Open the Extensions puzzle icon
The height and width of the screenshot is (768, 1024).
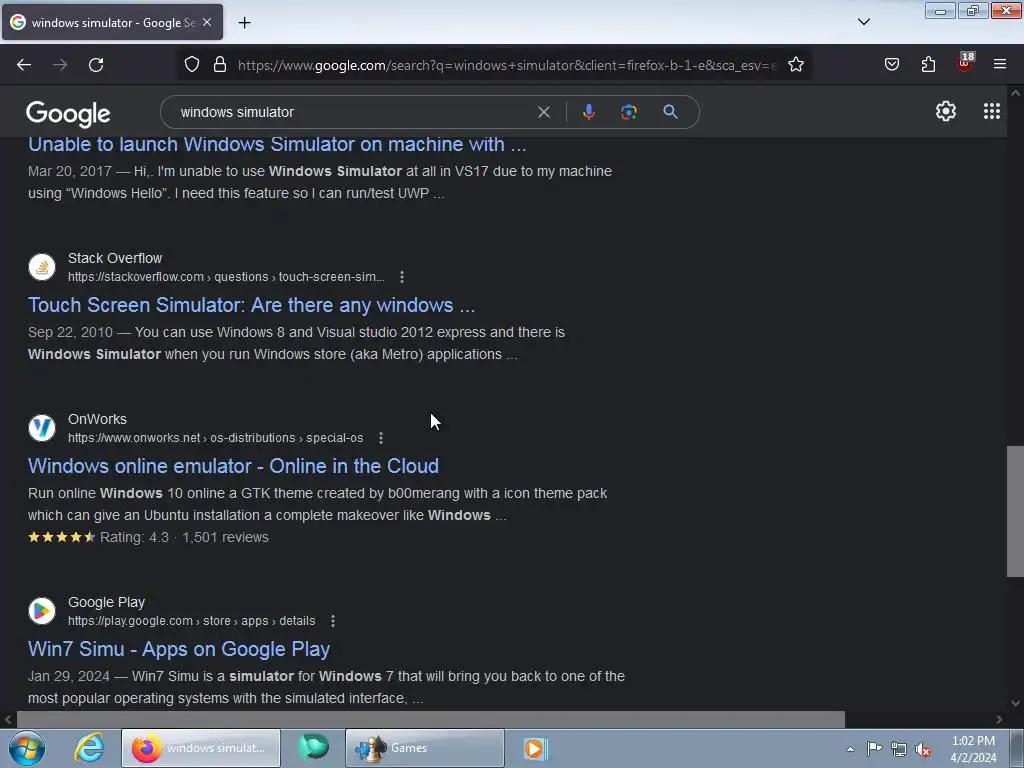(928, 64)
